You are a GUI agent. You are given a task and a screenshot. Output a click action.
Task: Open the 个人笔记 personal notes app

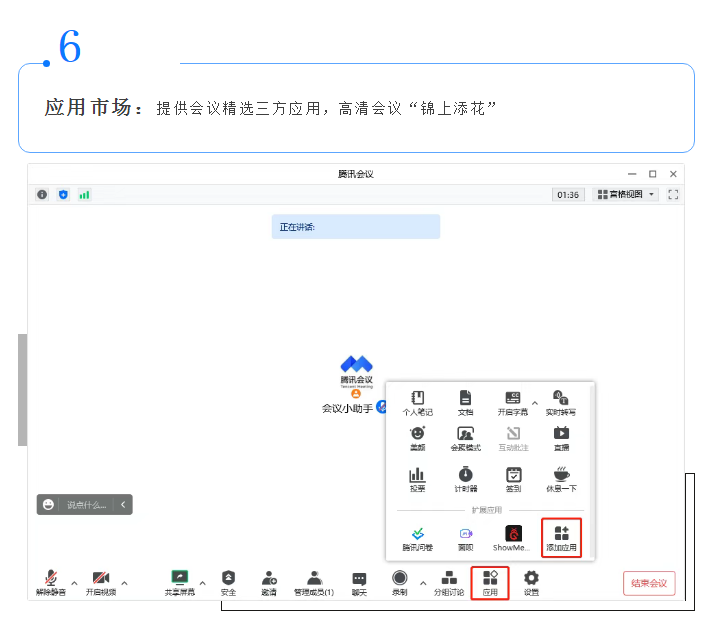417,402
